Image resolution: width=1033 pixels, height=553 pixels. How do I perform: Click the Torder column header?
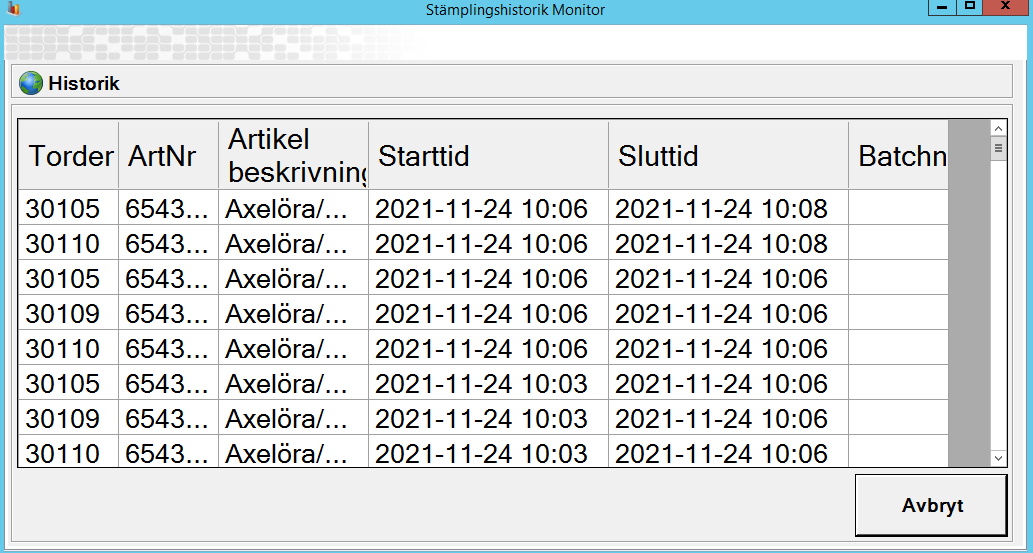tap(69, 156)
